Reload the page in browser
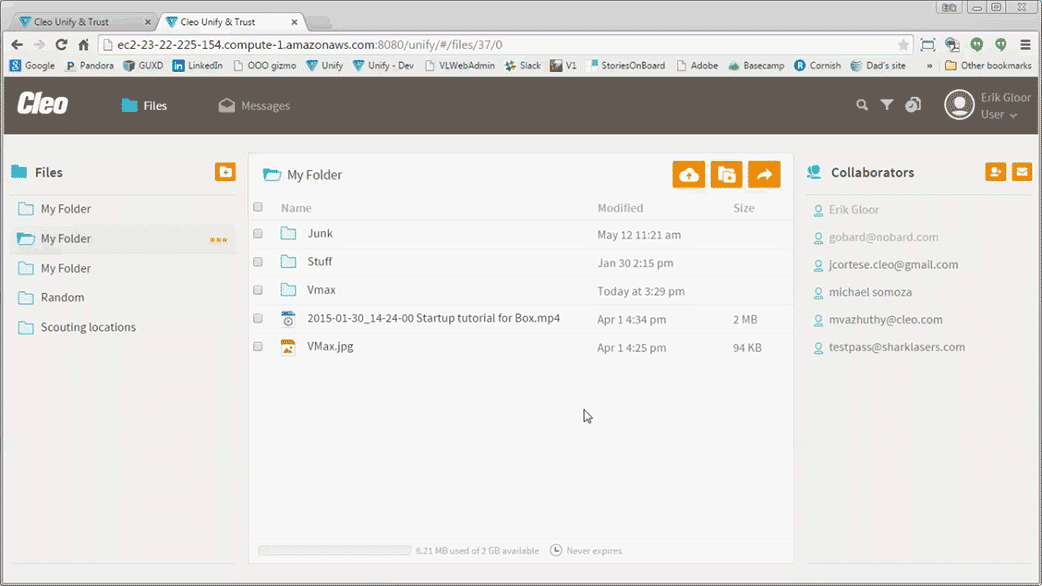 pyautogui.click(x=61, y=45)
